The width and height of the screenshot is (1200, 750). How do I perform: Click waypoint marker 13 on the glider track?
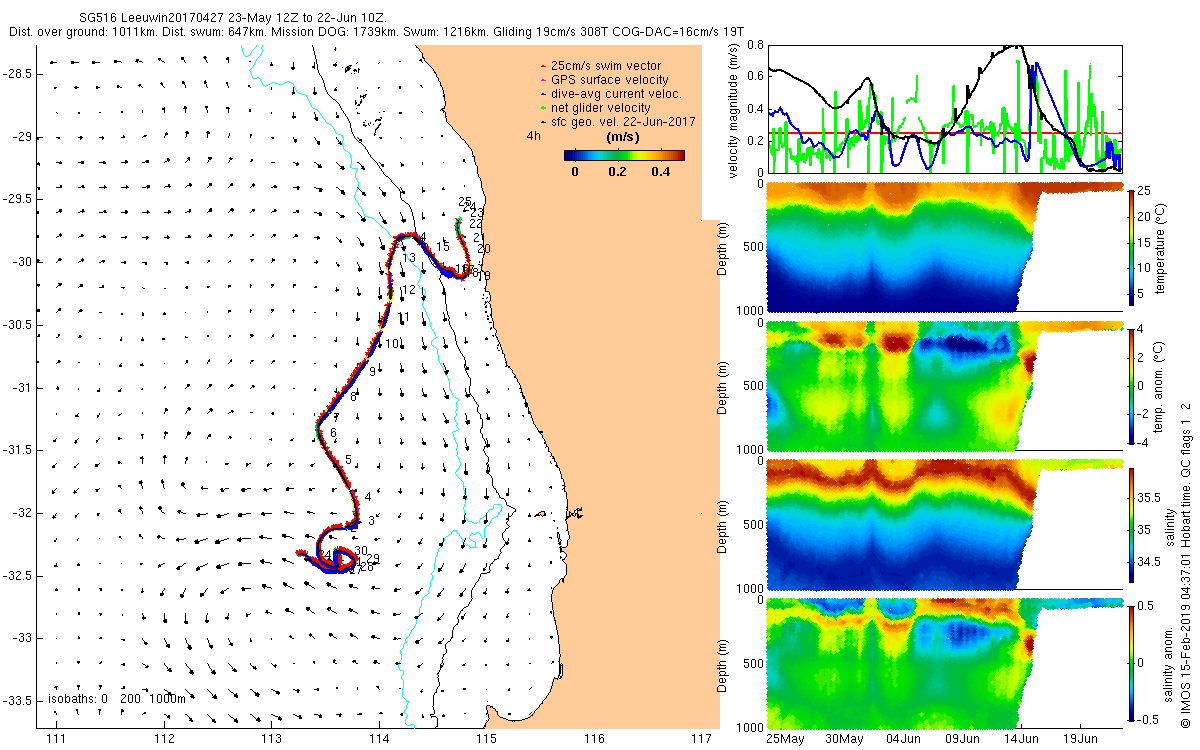408,258
